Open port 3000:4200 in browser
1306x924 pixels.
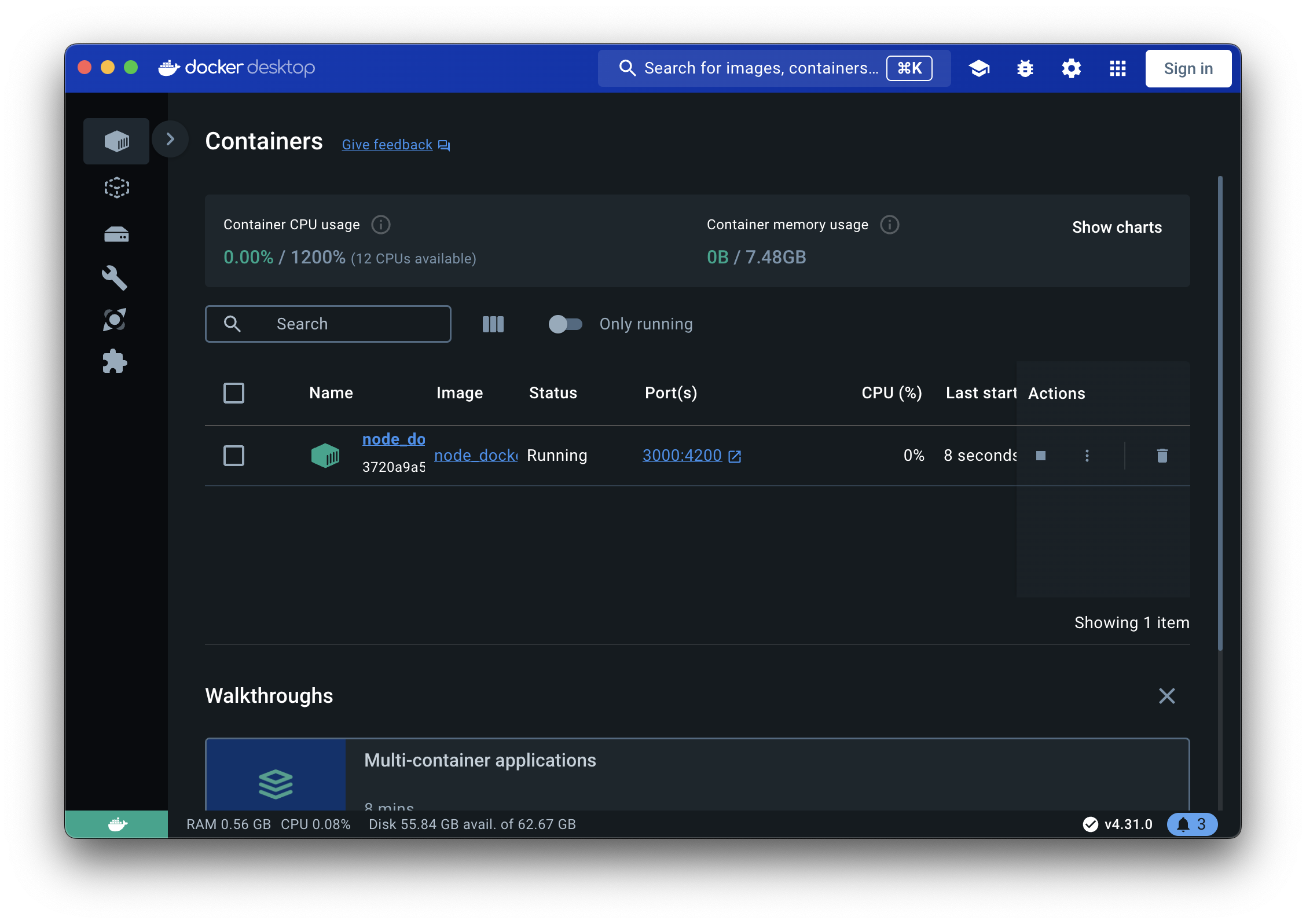pyautogui.click(x=692, y=456)
